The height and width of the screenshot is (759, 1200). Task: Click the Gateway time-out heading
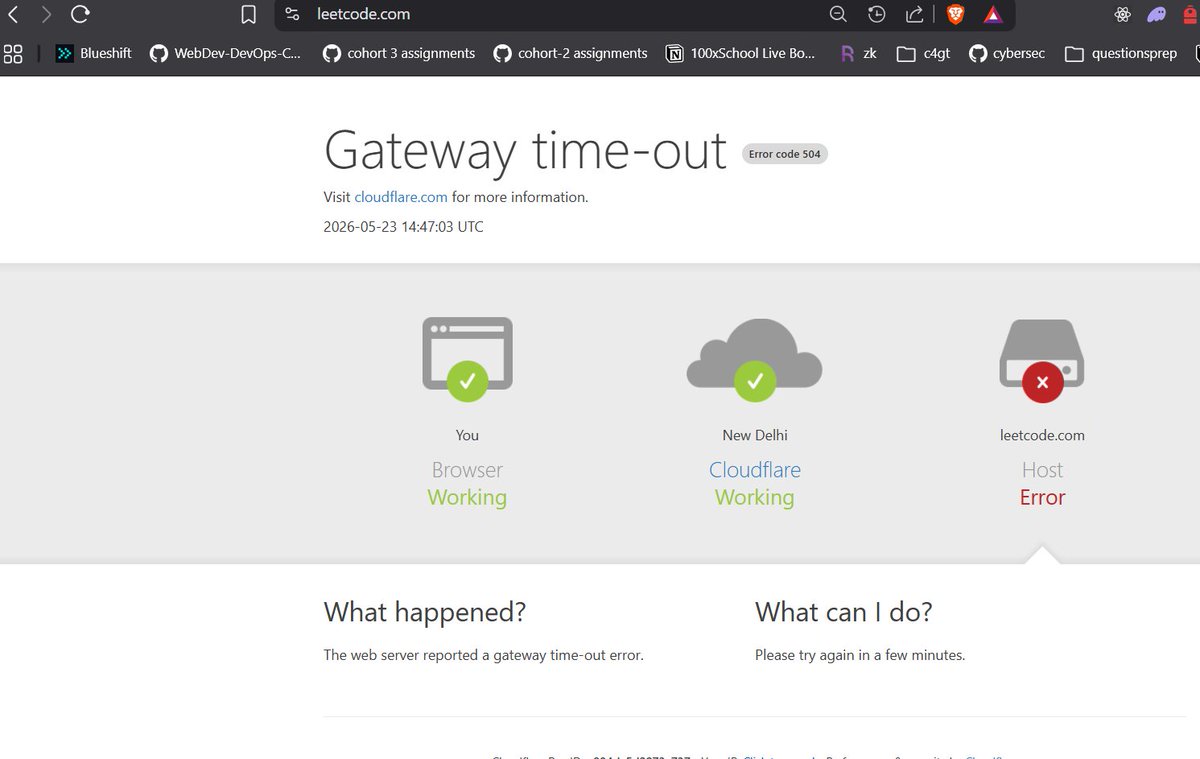tap(525, 151)
